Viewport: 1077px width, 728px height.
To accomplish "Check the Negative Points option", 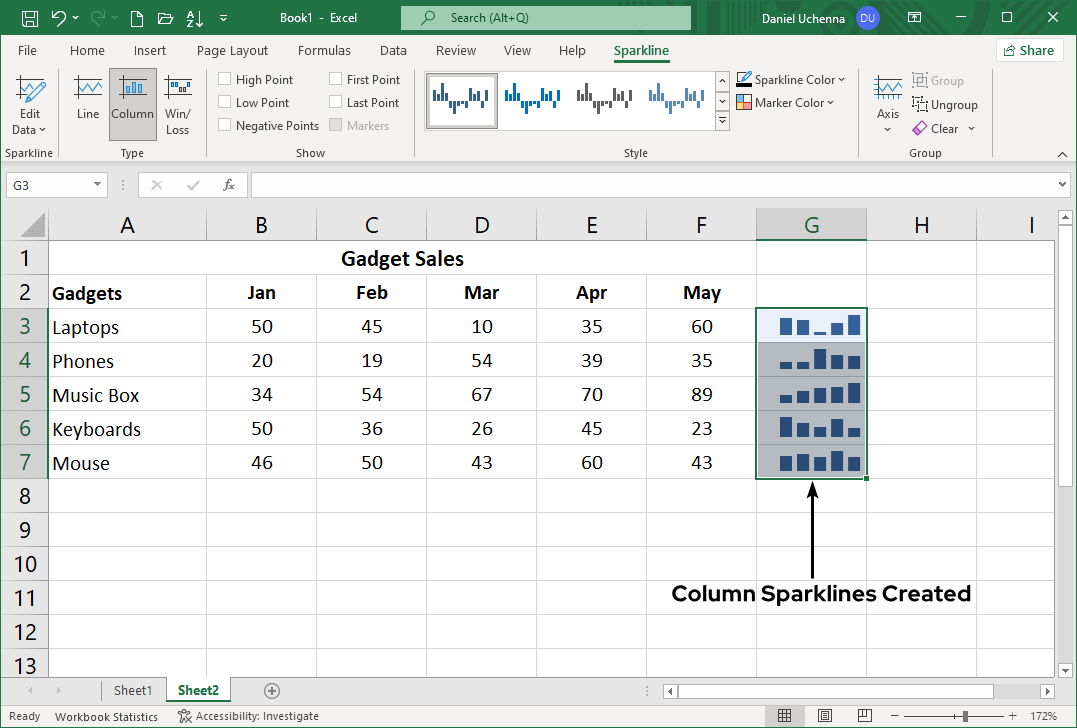I will pyautogui.click(x=223, y=125).
